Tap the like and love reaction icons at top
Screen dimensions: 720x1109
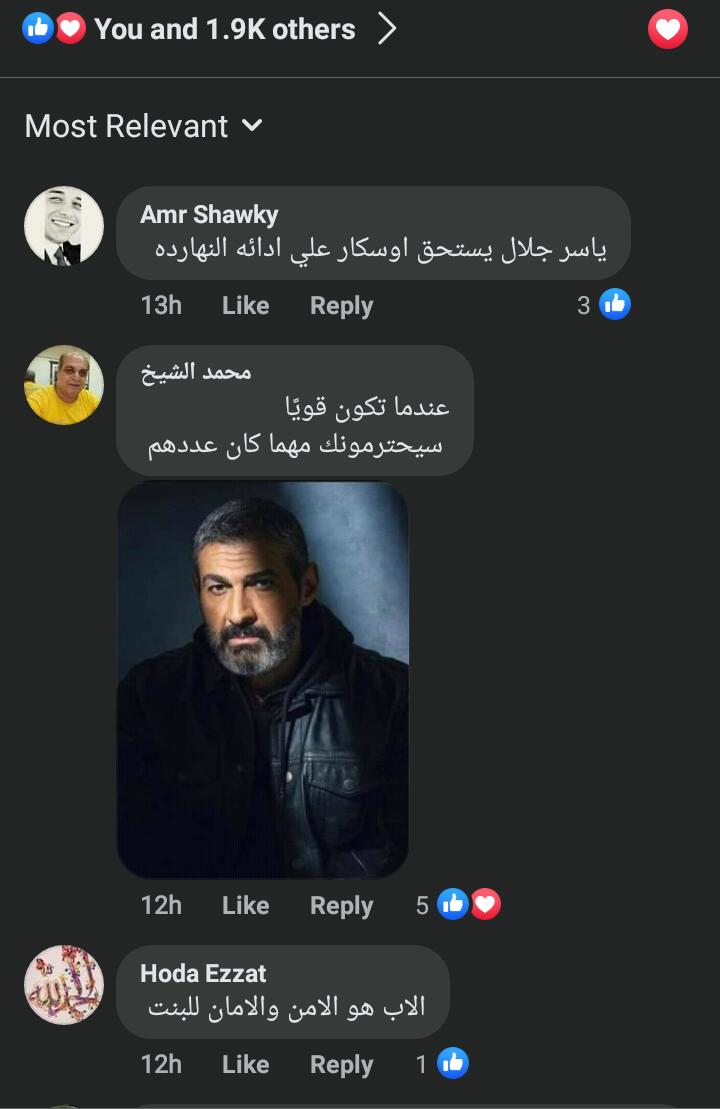[x=54, y=29]
